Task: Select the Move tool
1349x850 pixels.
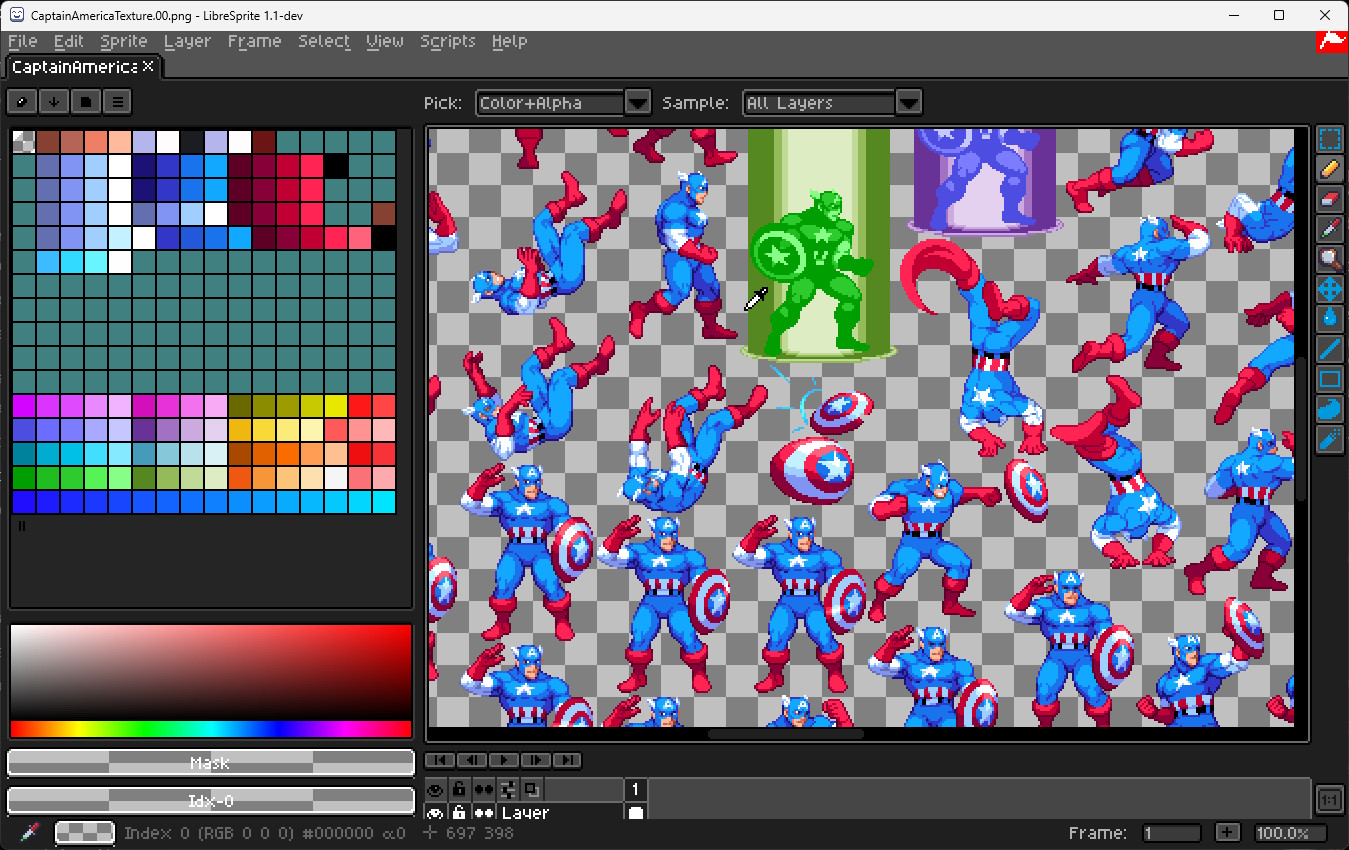Action: click(x=1329, y=289)
